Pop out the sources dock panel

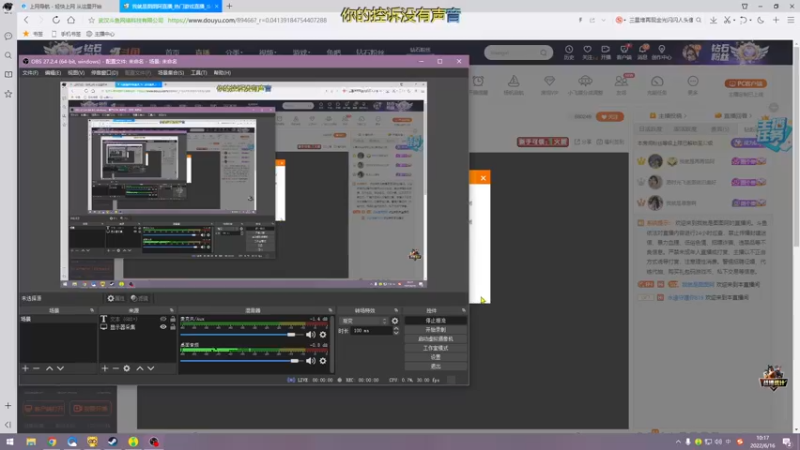[171, 310]
